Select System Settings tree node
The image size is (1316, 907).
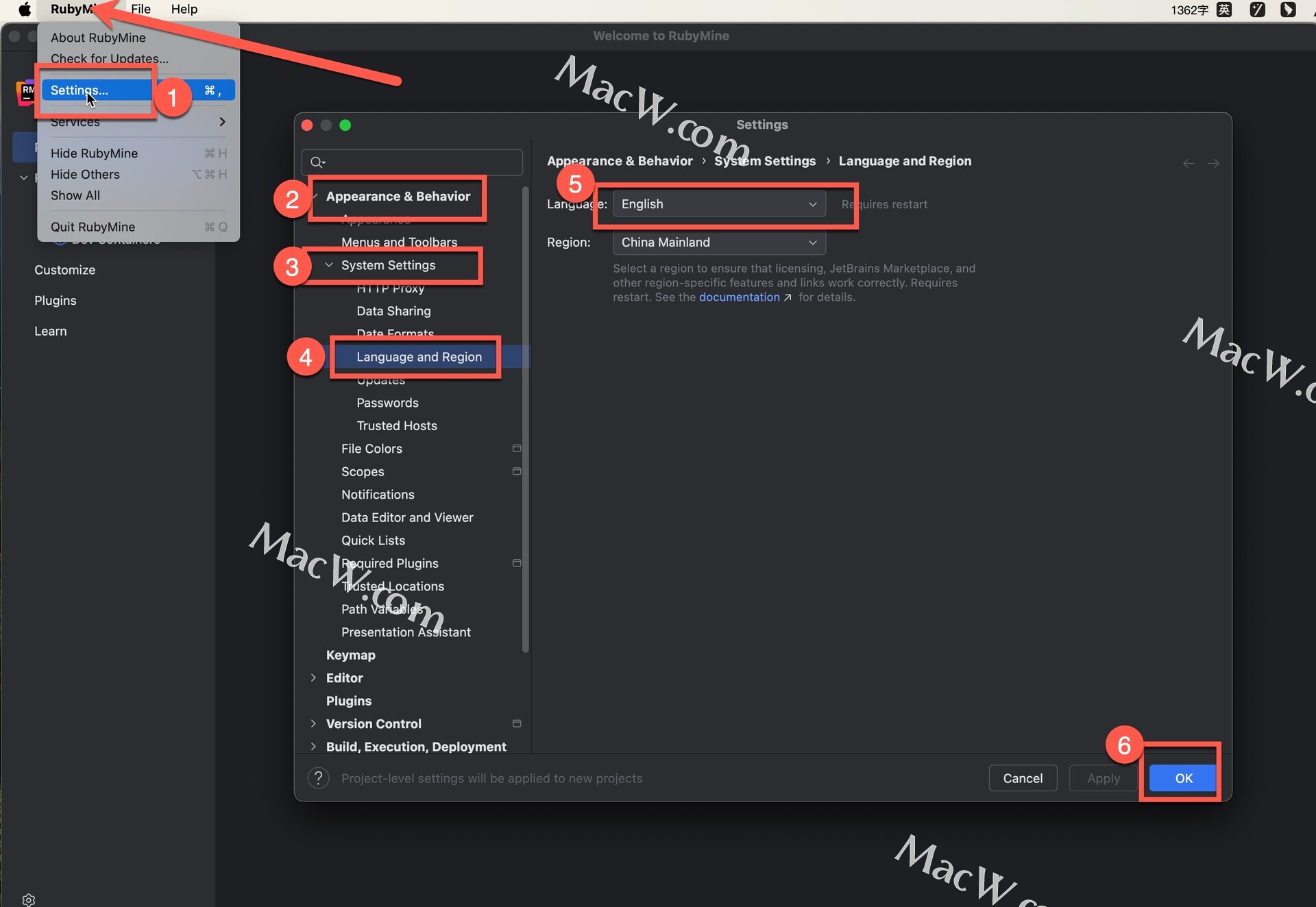[388, 265]
